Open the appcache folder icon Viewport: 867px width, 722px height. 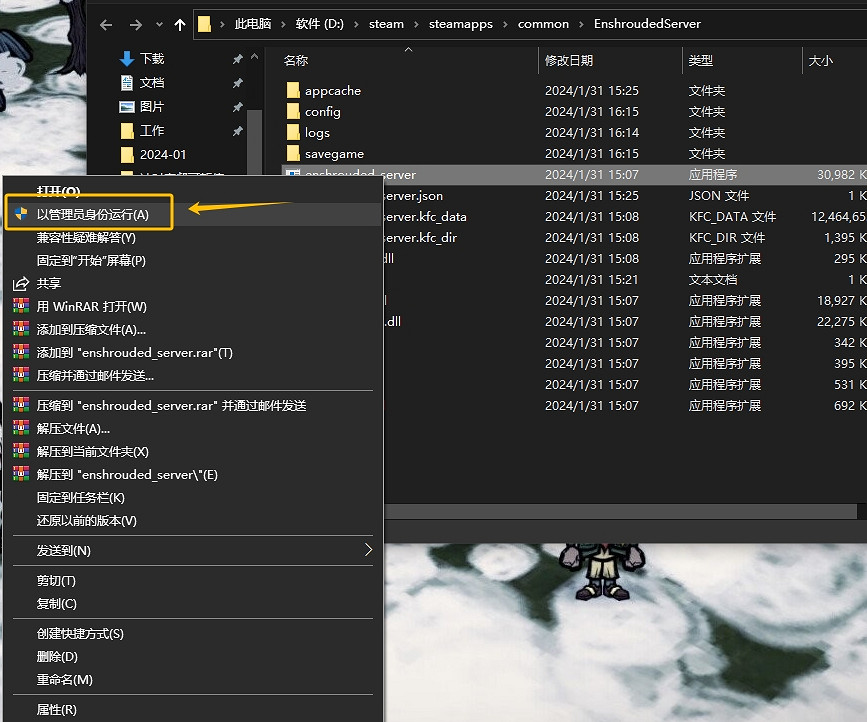[x=293, y=90]
